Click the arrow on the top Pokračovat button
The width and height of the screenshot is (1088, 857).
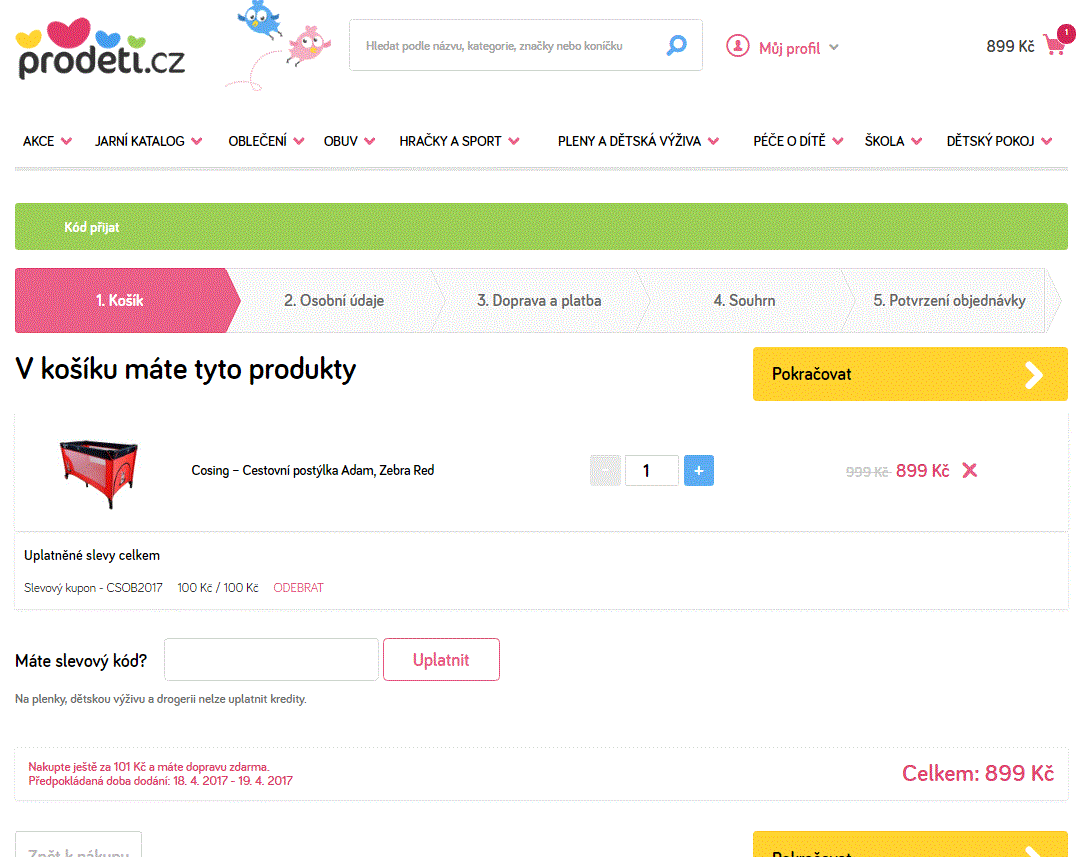[1034, 375]
